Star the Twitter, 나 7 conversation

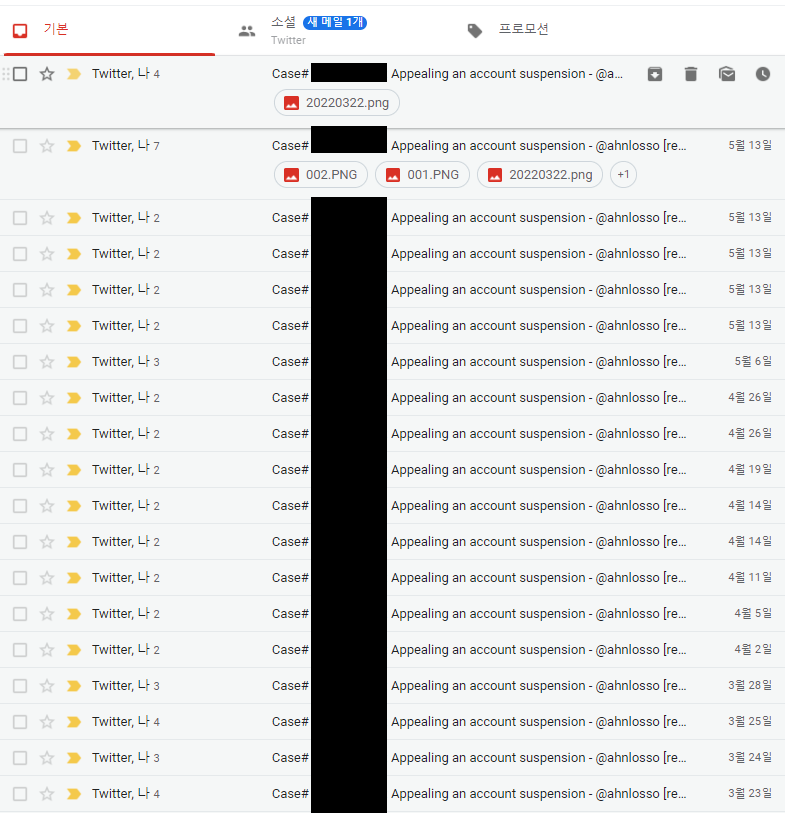coord(47,146)
